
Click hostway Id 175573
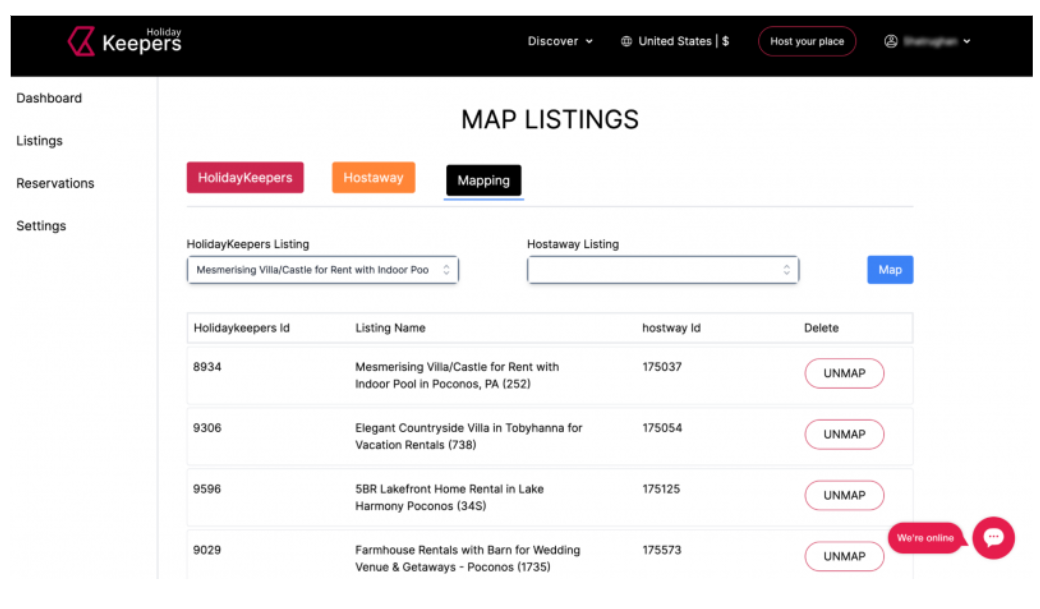click(662, 550)
